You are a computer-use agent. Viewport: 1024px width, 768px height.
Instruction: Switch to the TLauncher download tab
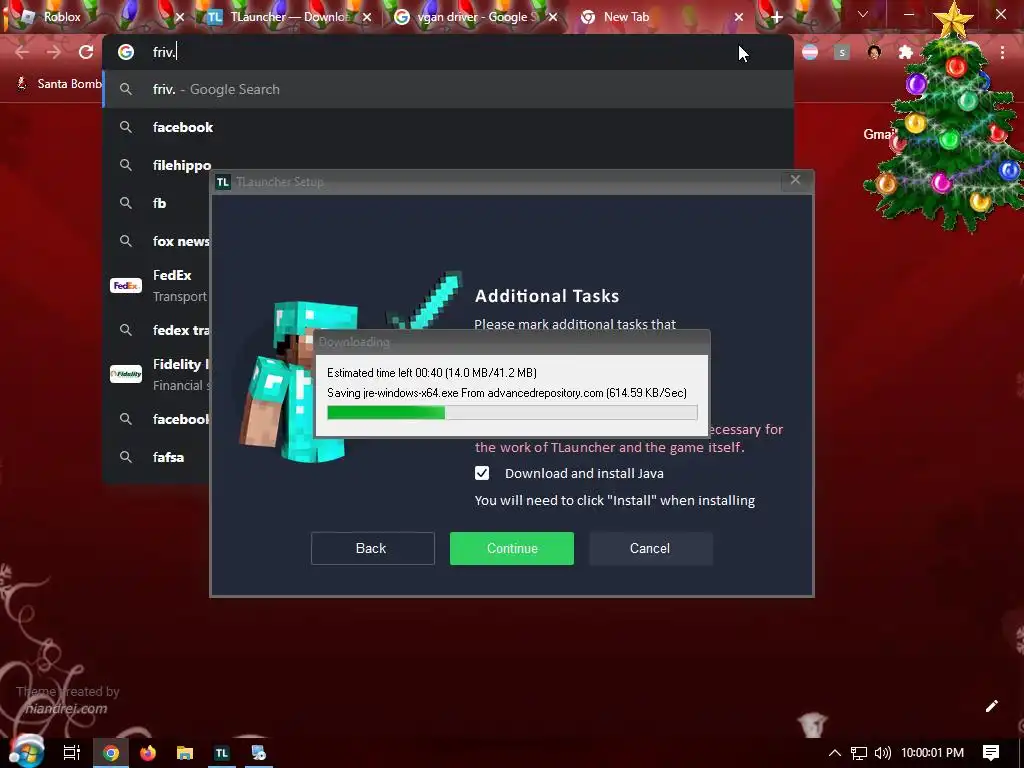[x=285, y=17]
